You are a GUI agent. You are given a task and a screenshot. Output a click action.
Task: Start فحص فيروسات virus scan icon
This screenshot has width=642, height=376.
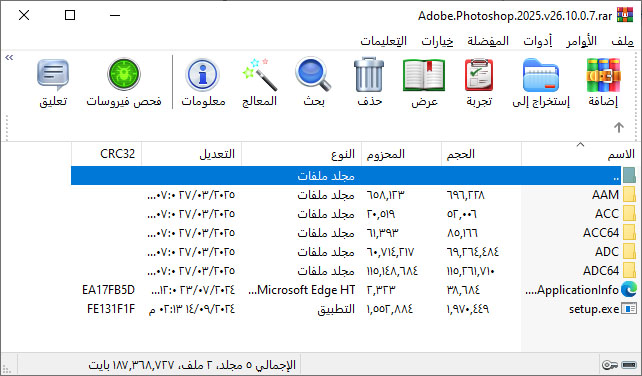point(124,74)
